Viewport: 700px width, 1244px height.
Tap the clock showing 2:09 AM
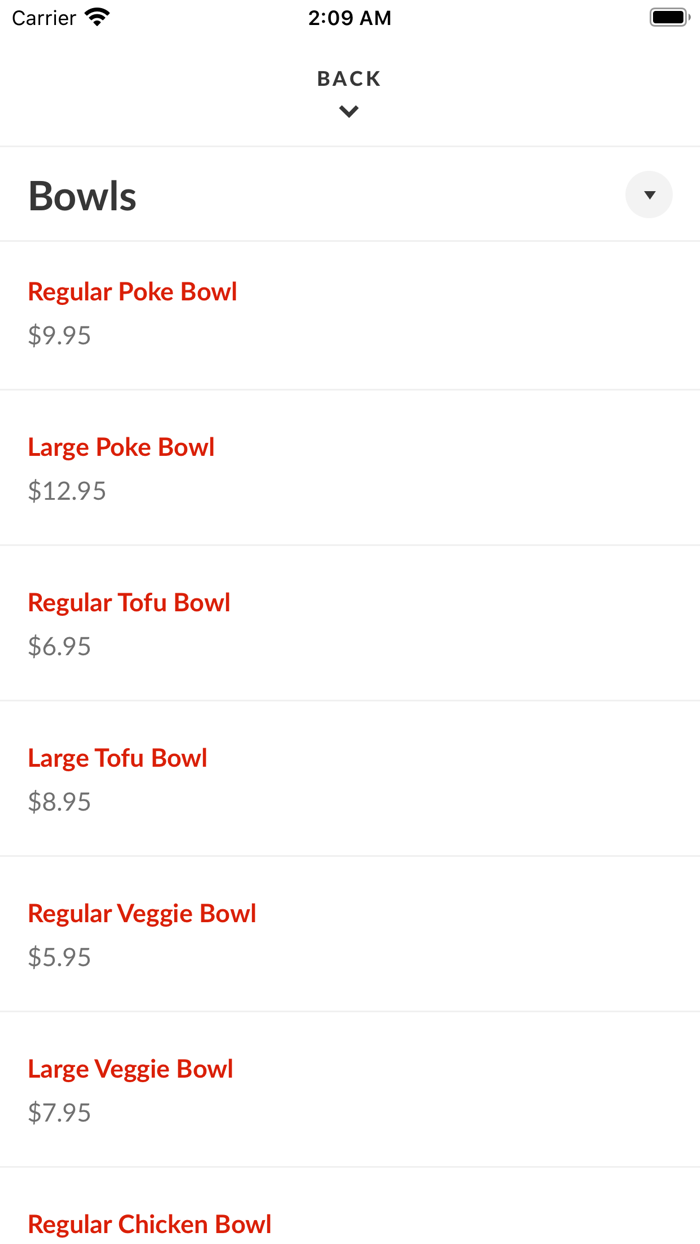[349, 17]
